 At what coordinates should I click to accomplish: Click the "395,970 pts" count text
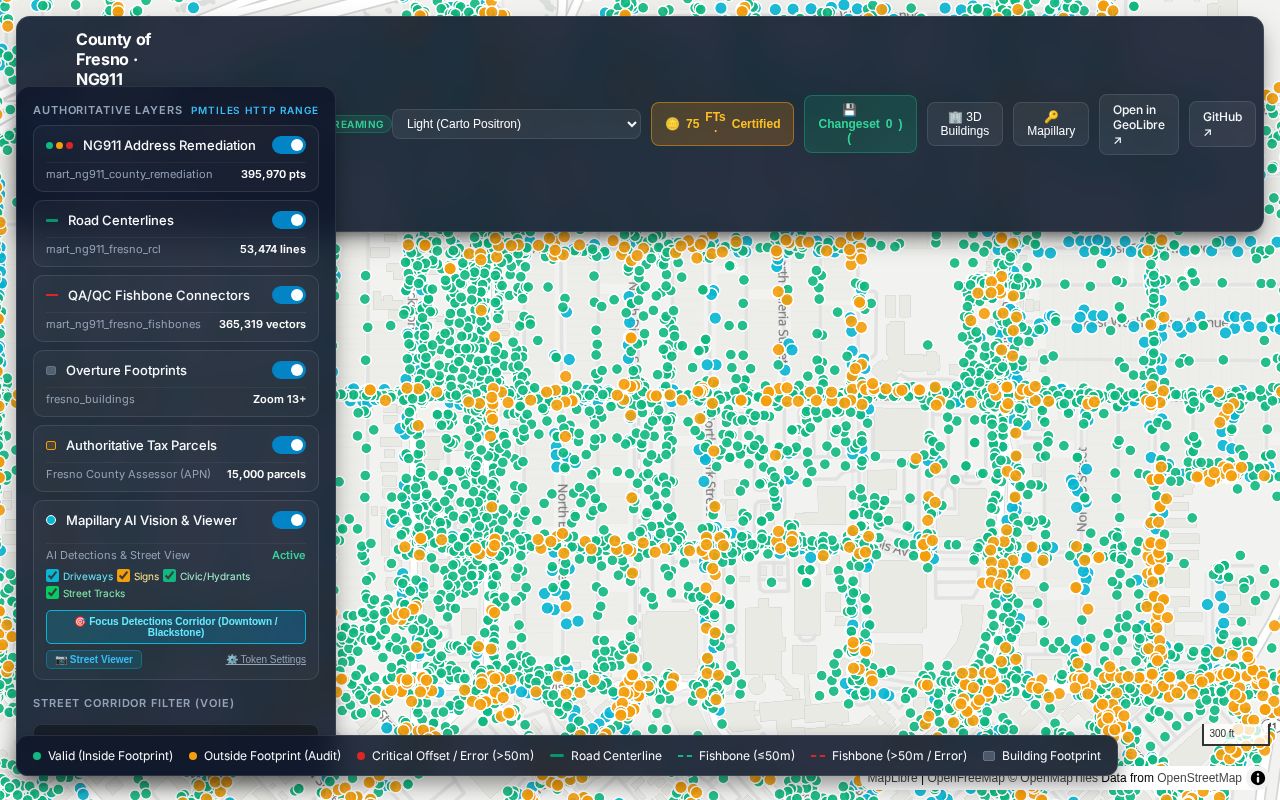273,174
